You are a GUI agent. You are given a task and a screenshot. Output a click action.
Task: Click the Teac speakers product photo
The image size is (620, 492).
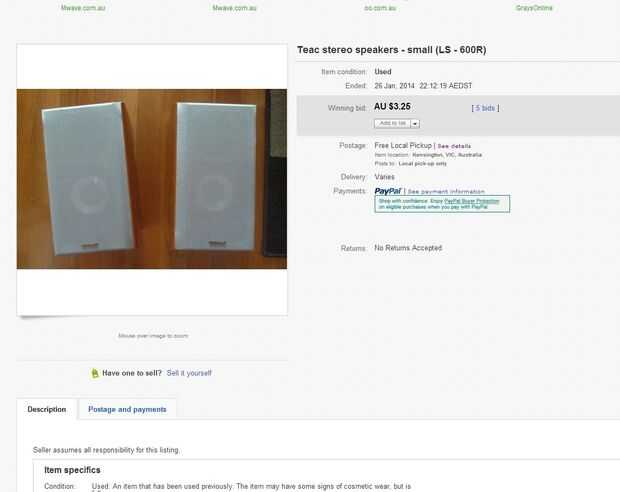[x=152, y=179]
